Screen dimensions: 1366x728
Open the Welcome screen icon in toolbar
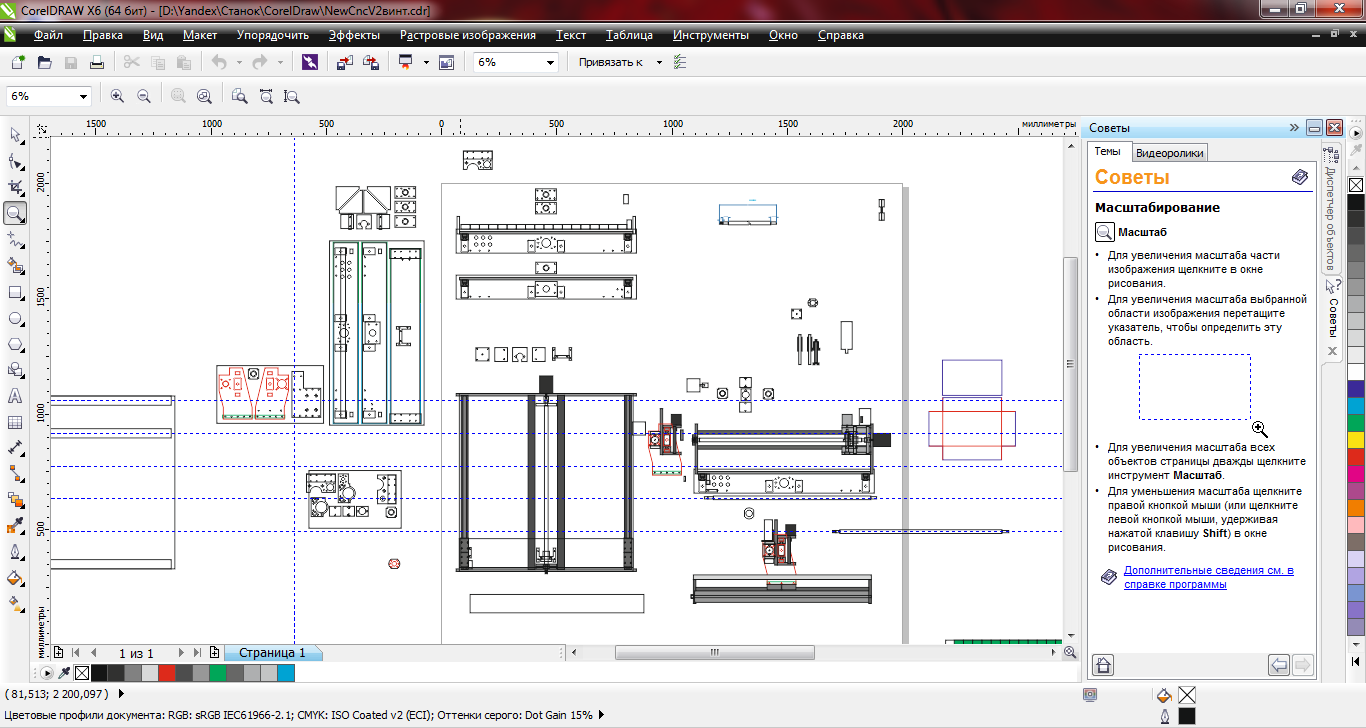tap(446, 62)
